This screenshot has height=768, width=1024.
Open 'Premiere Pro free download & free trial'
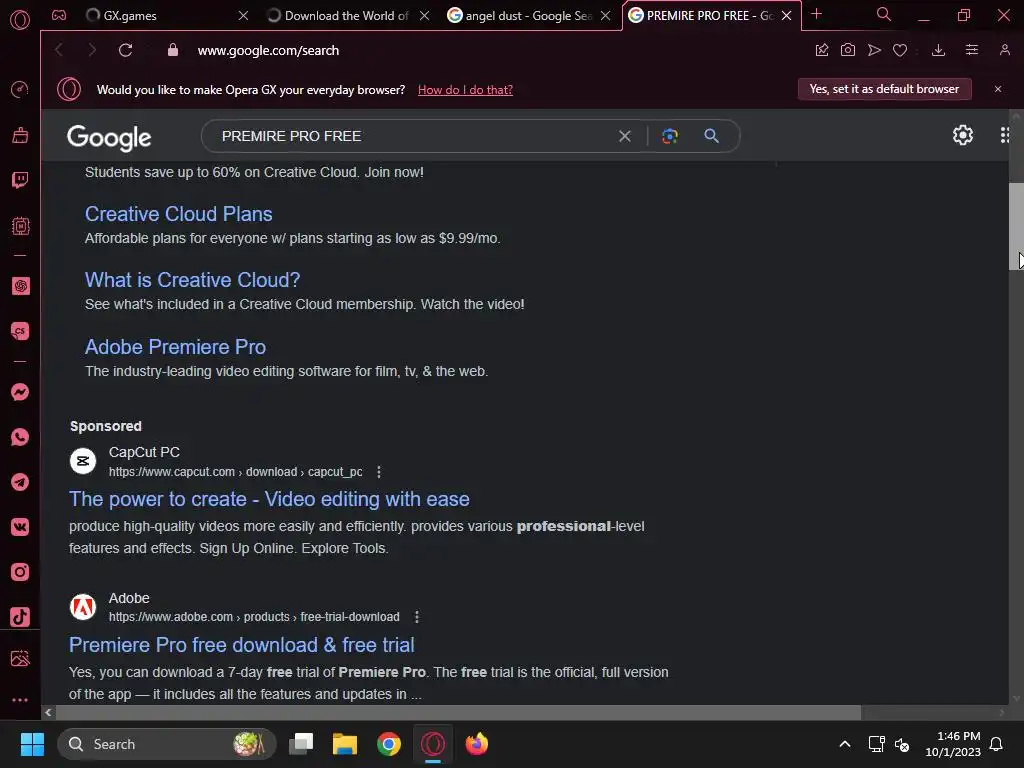(x=242, y=645)
